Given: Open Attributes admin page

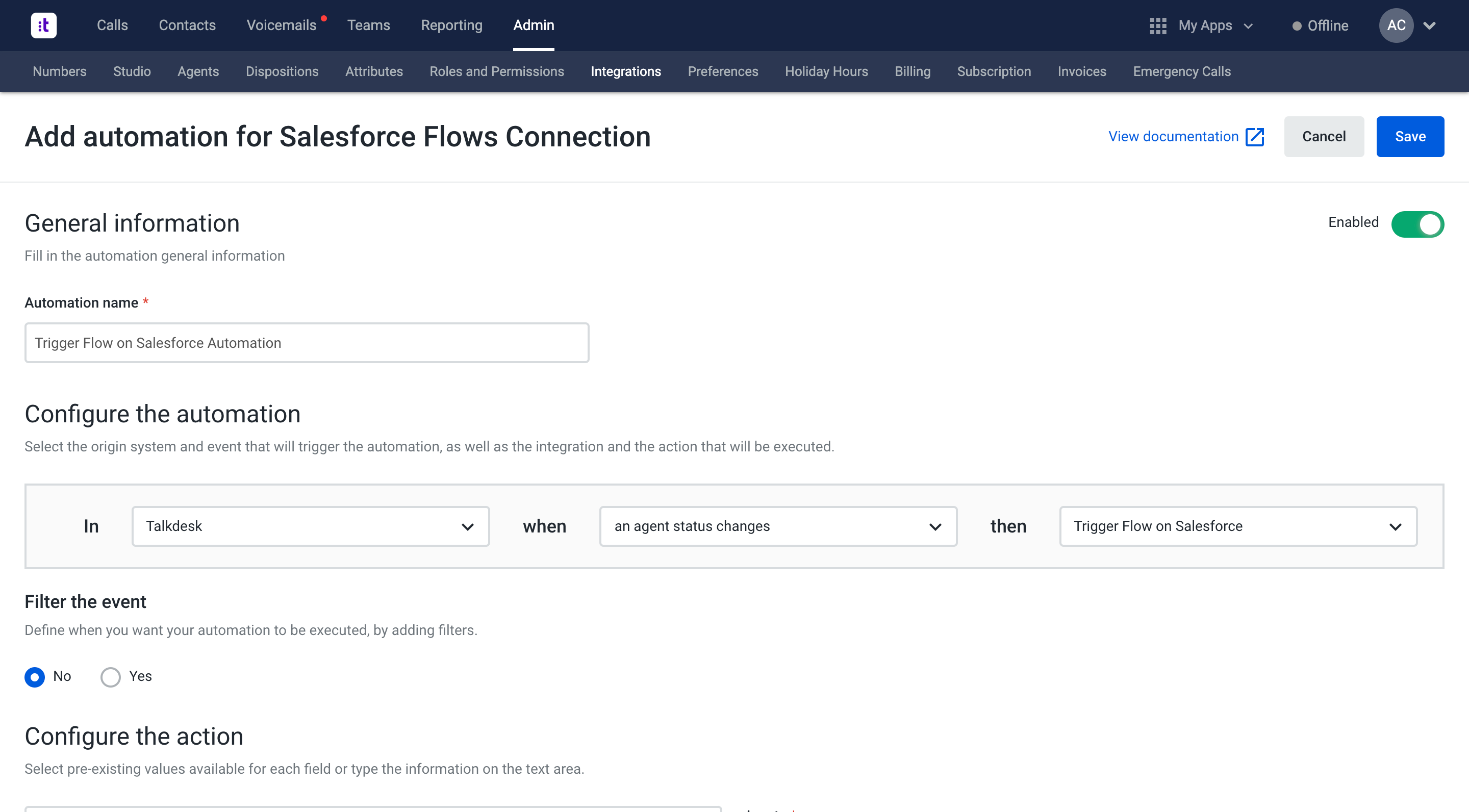Looking at the screenshot, I should point(373,71).
